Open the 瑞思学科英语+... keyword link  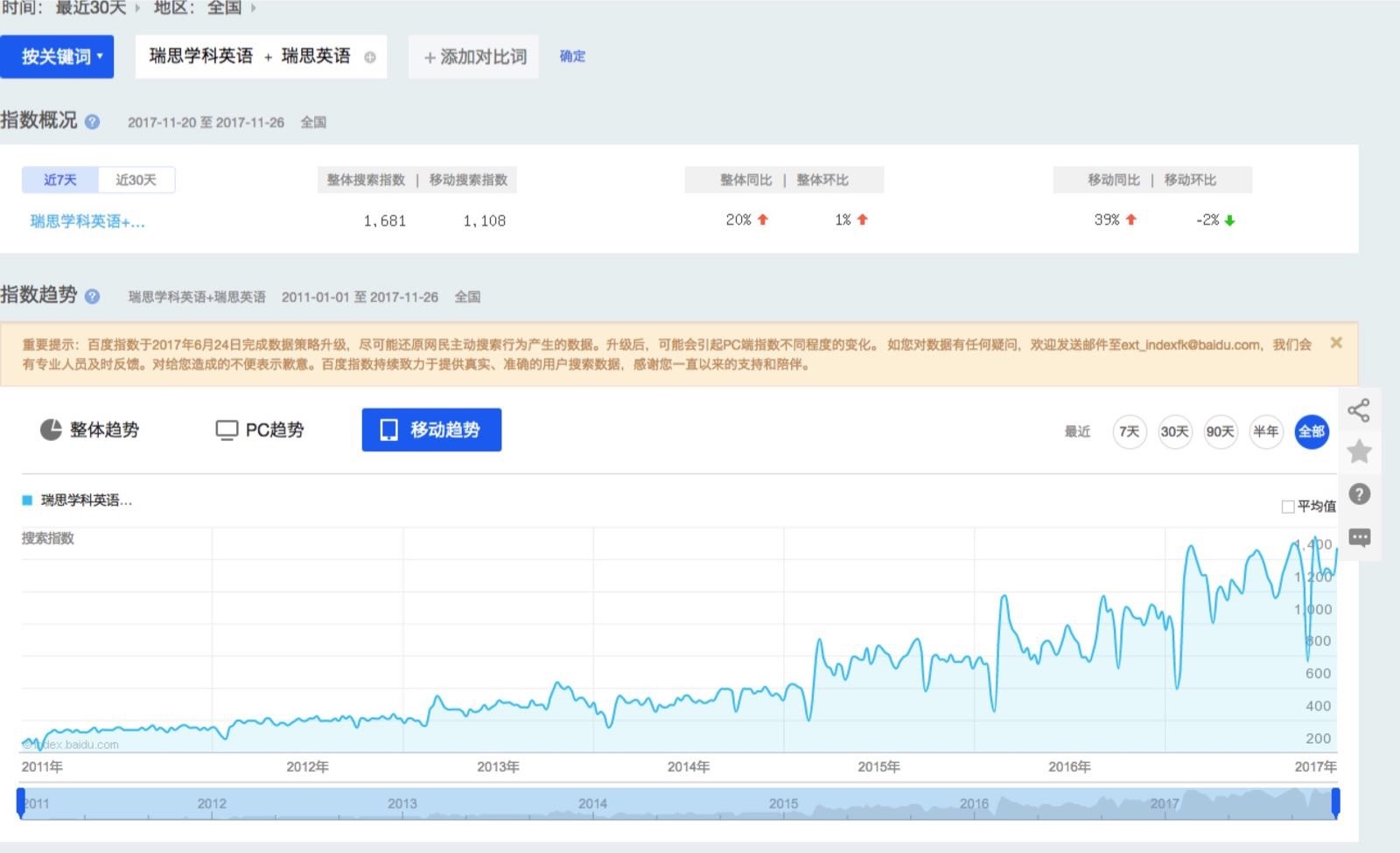tap(87, 221)
